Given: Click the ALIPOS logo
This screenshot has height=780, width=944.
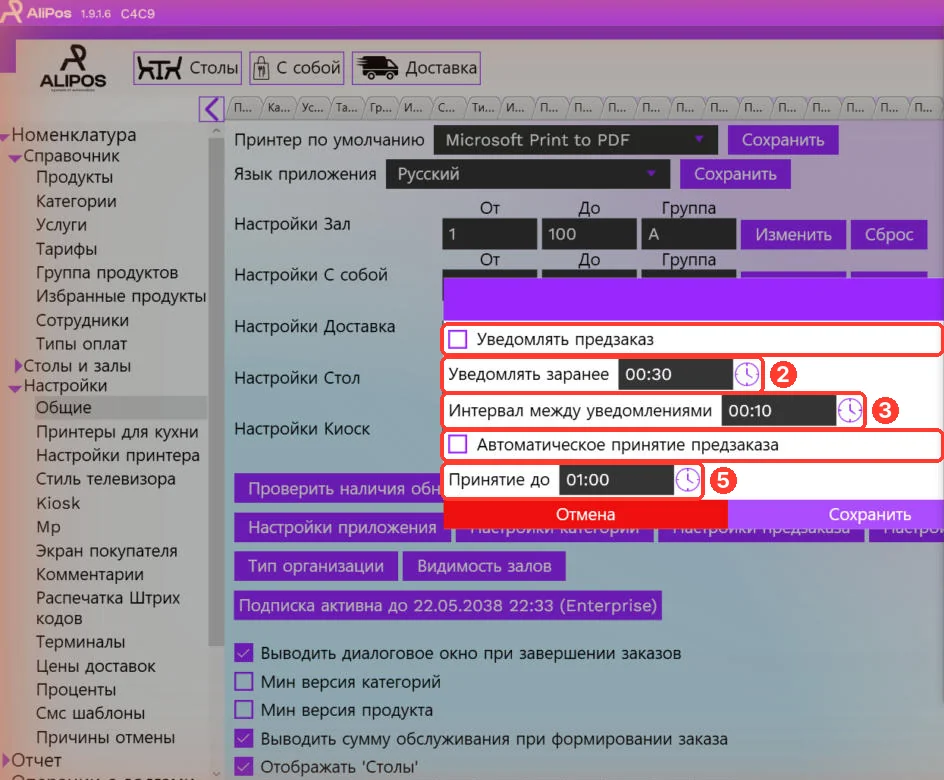Looking at the screenshot, I should (73, 67).
